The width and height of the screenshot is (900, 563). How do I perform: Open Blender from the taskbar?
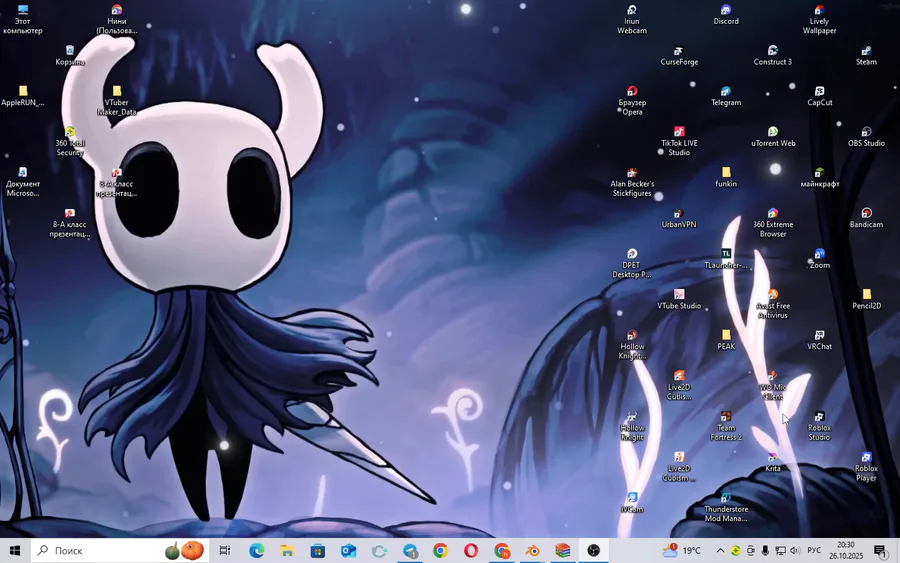click(532, 551)
